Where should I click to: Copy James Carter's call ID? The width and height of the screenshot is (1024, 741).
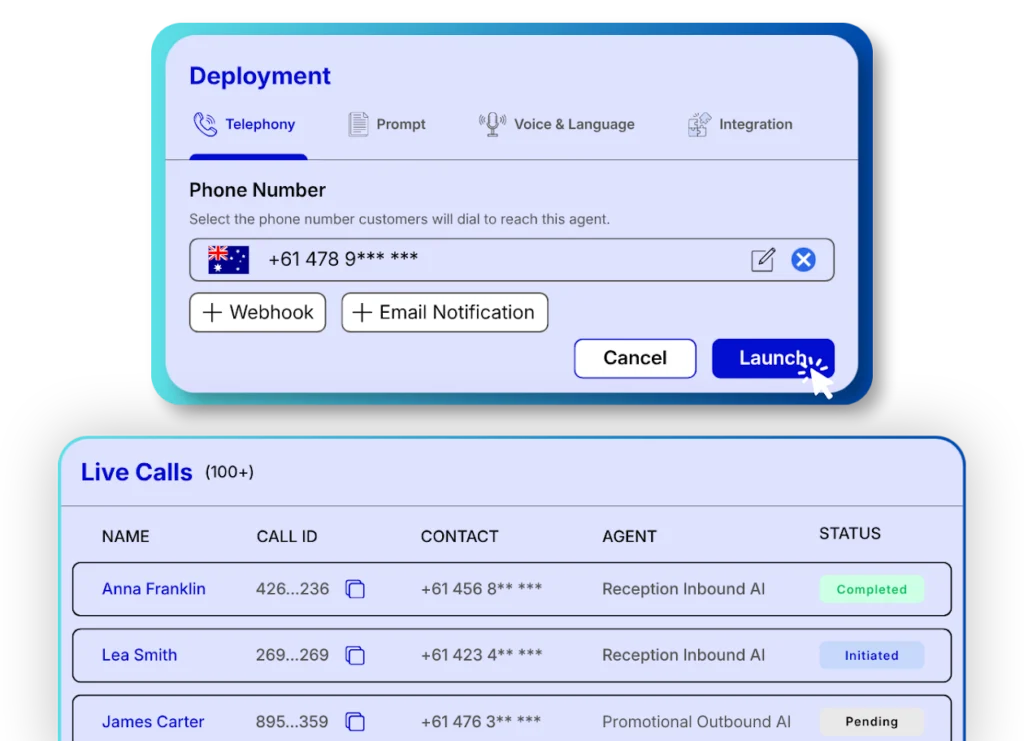point(355,722)
